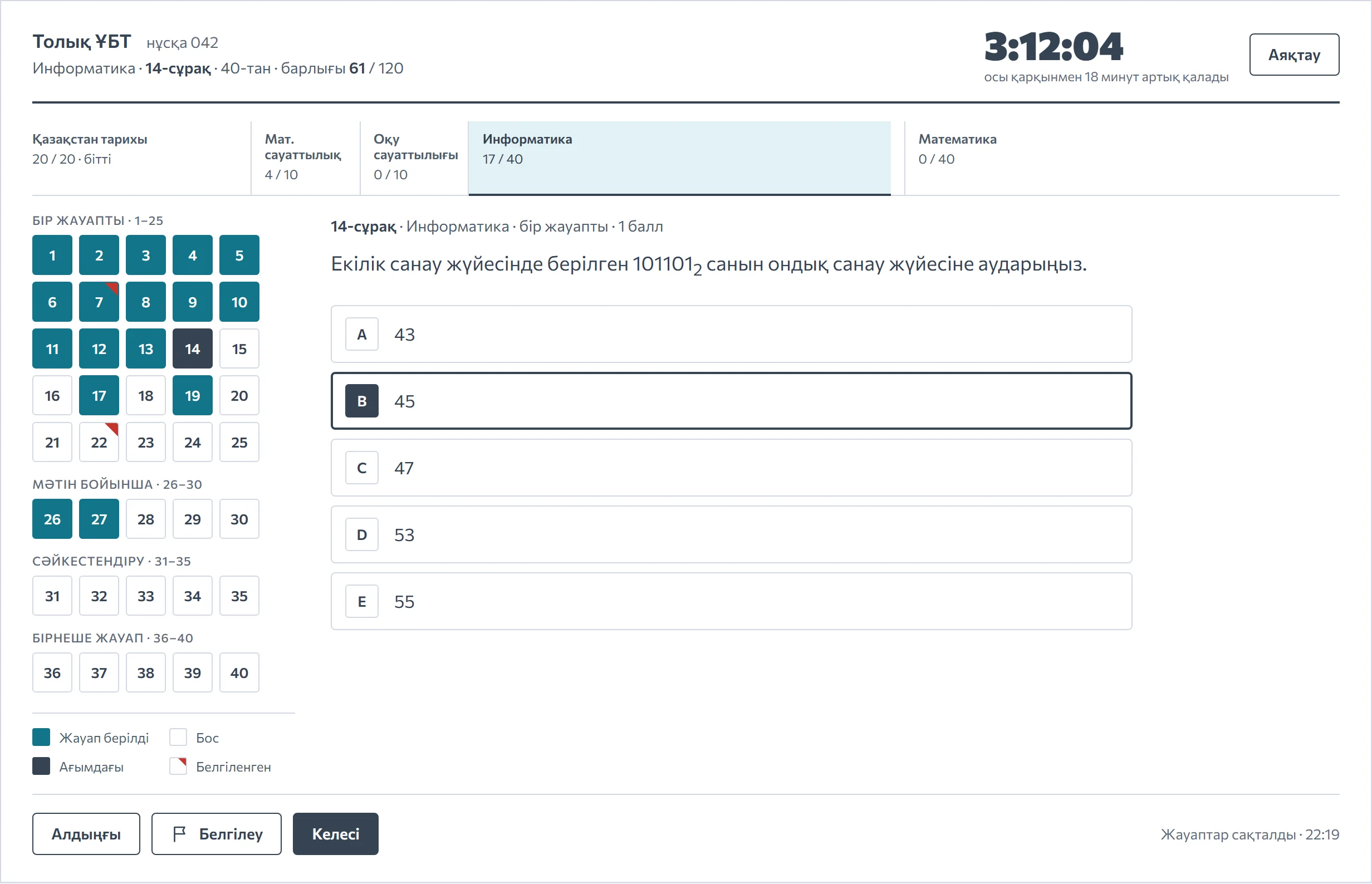Choose answer option E with value 55
Image resolution: width=1372 pixels, height=884 pixels.
coord(731,601)
